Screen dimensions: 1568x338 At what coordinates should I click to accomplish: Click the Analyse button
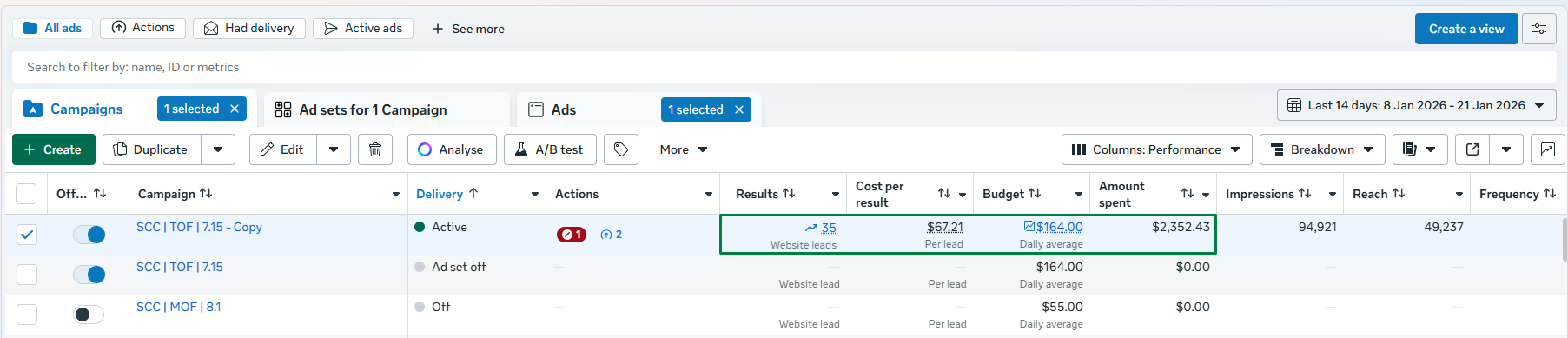click(x=452, y=149)
